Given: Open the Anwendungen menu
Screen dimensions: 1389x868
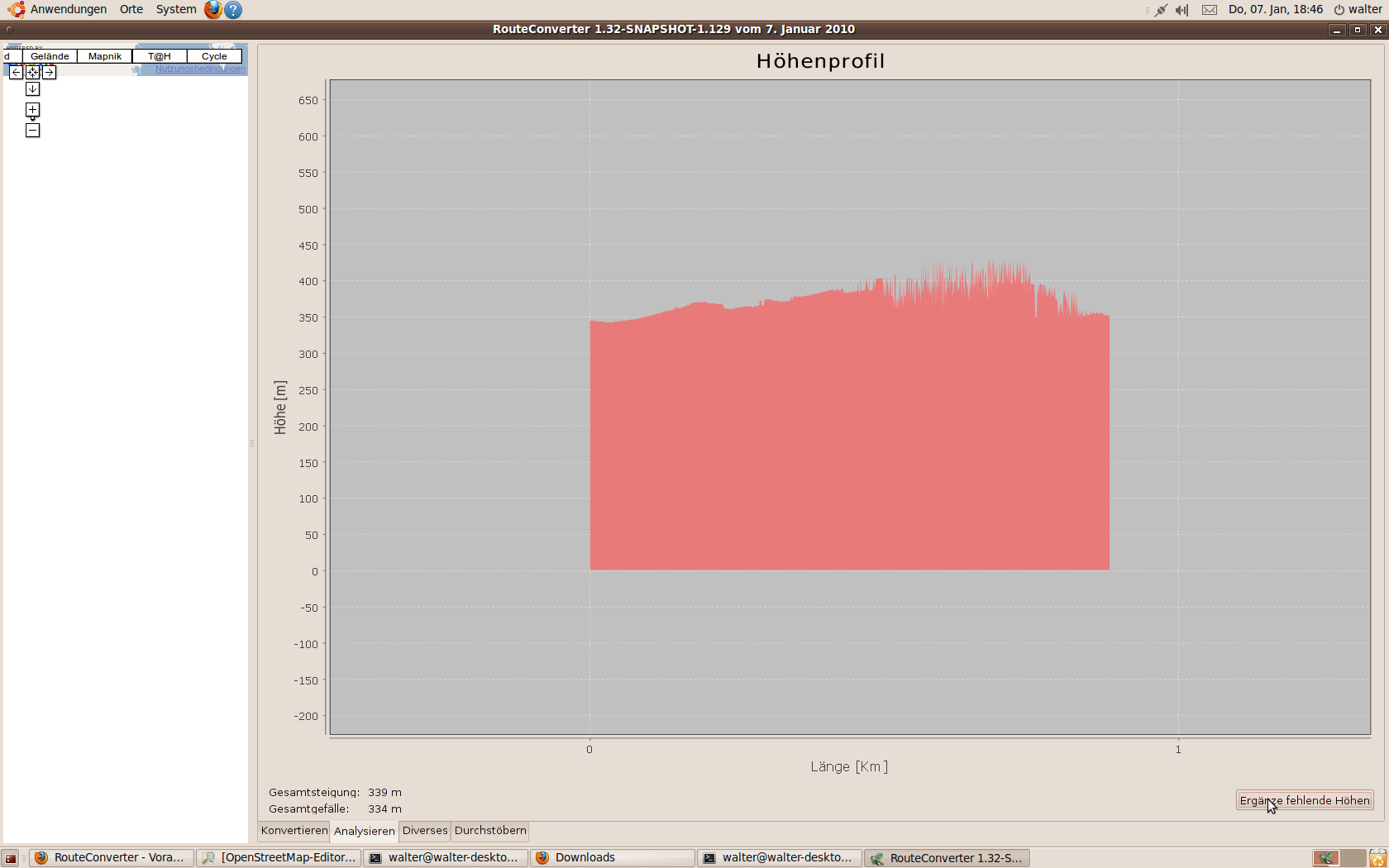Looking at the screenshot, I should 68,10.
